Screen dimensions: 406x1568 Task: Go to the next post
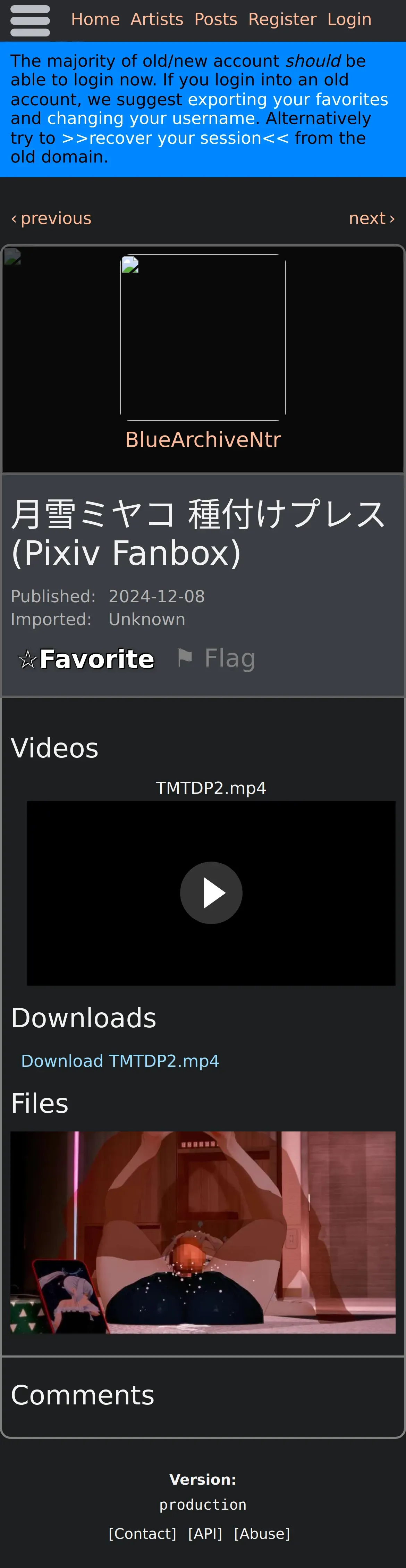click(x=372, y=218)
